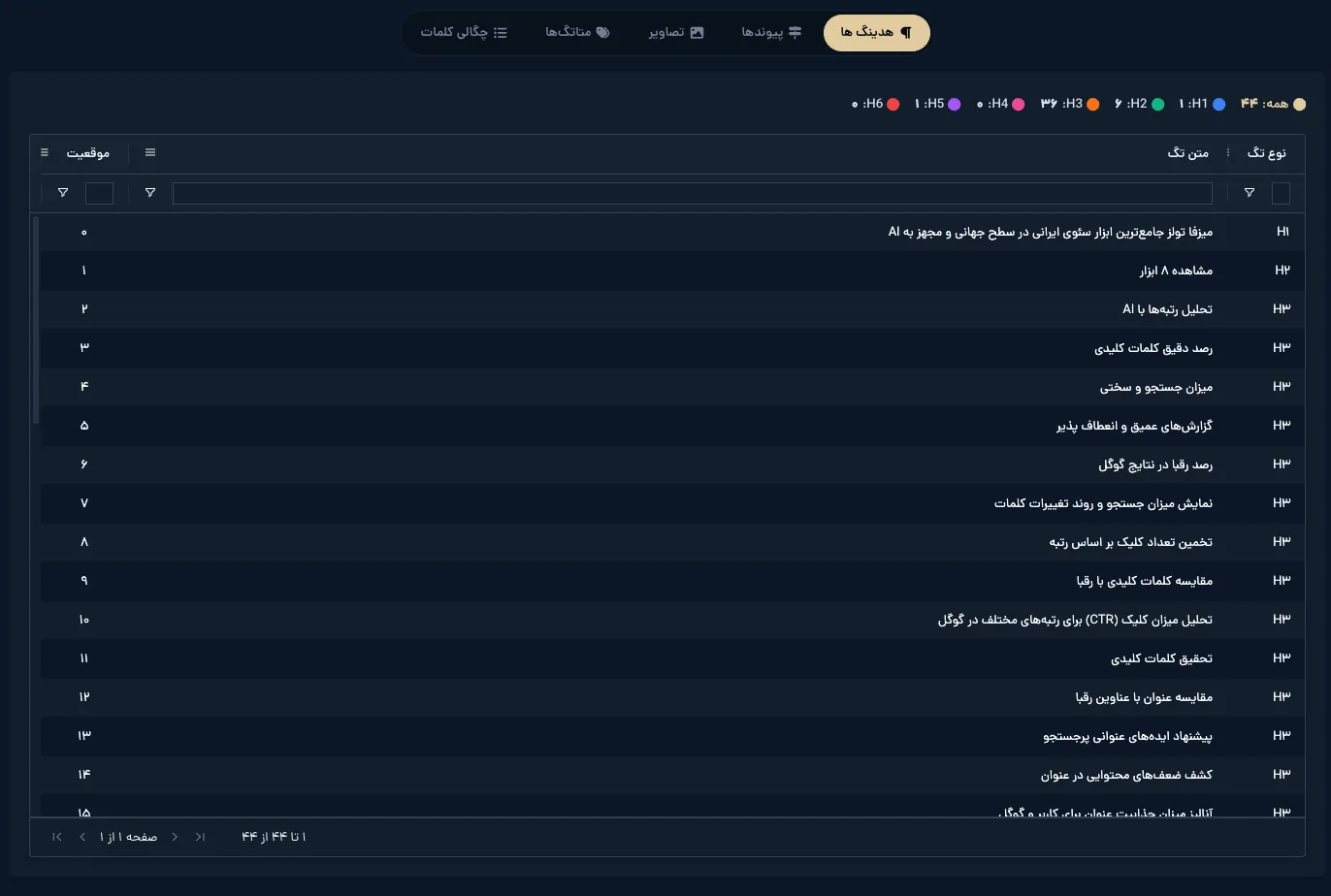Switch to the پیوندها tab

tap(772, 33)
